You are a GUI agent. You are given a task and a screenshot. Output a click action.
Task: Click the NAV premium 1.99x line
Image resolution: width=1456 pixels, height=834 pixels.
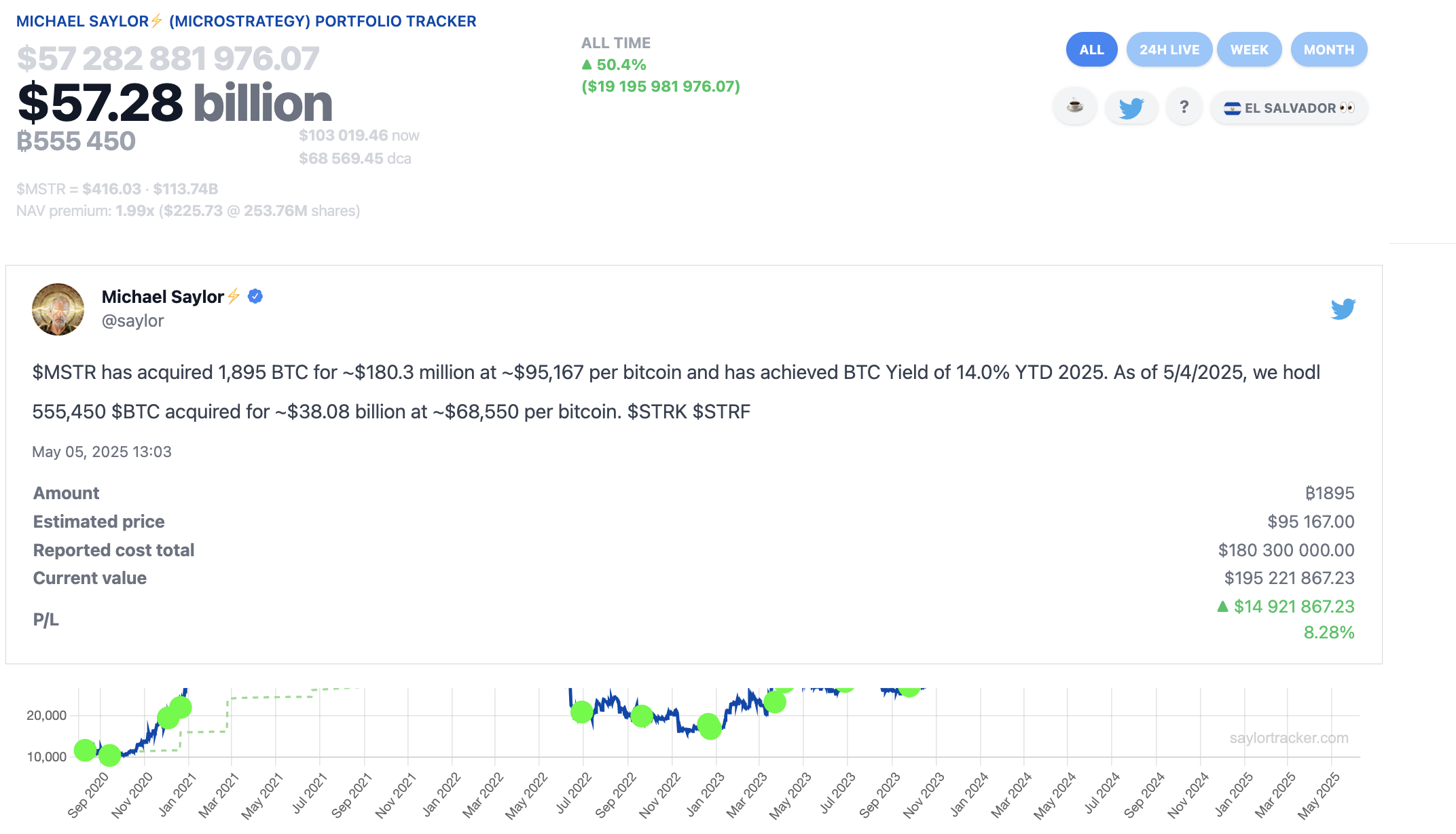tap(188, 211)
